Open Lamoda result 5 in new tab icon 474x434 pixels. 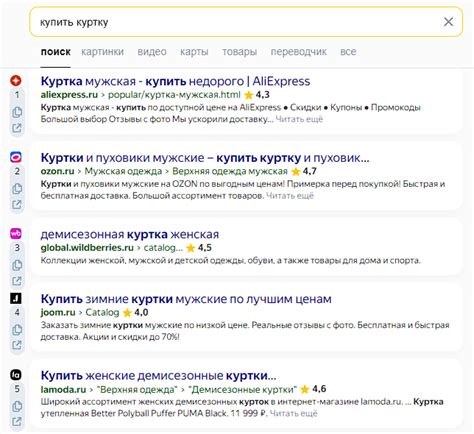pyautogui.click(x=17, y=421)
